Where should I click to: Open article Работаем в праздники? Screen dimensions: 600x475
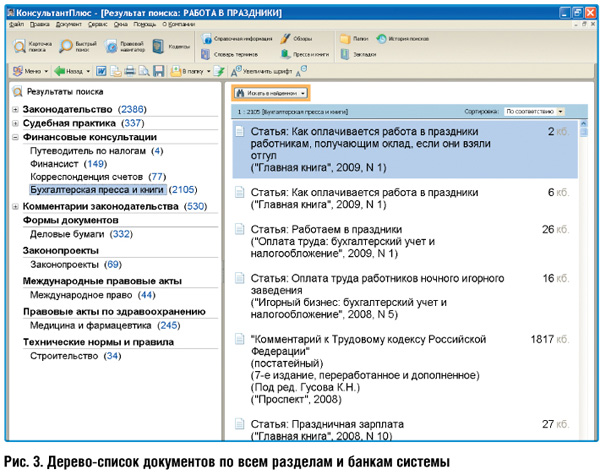click(405, 241)
